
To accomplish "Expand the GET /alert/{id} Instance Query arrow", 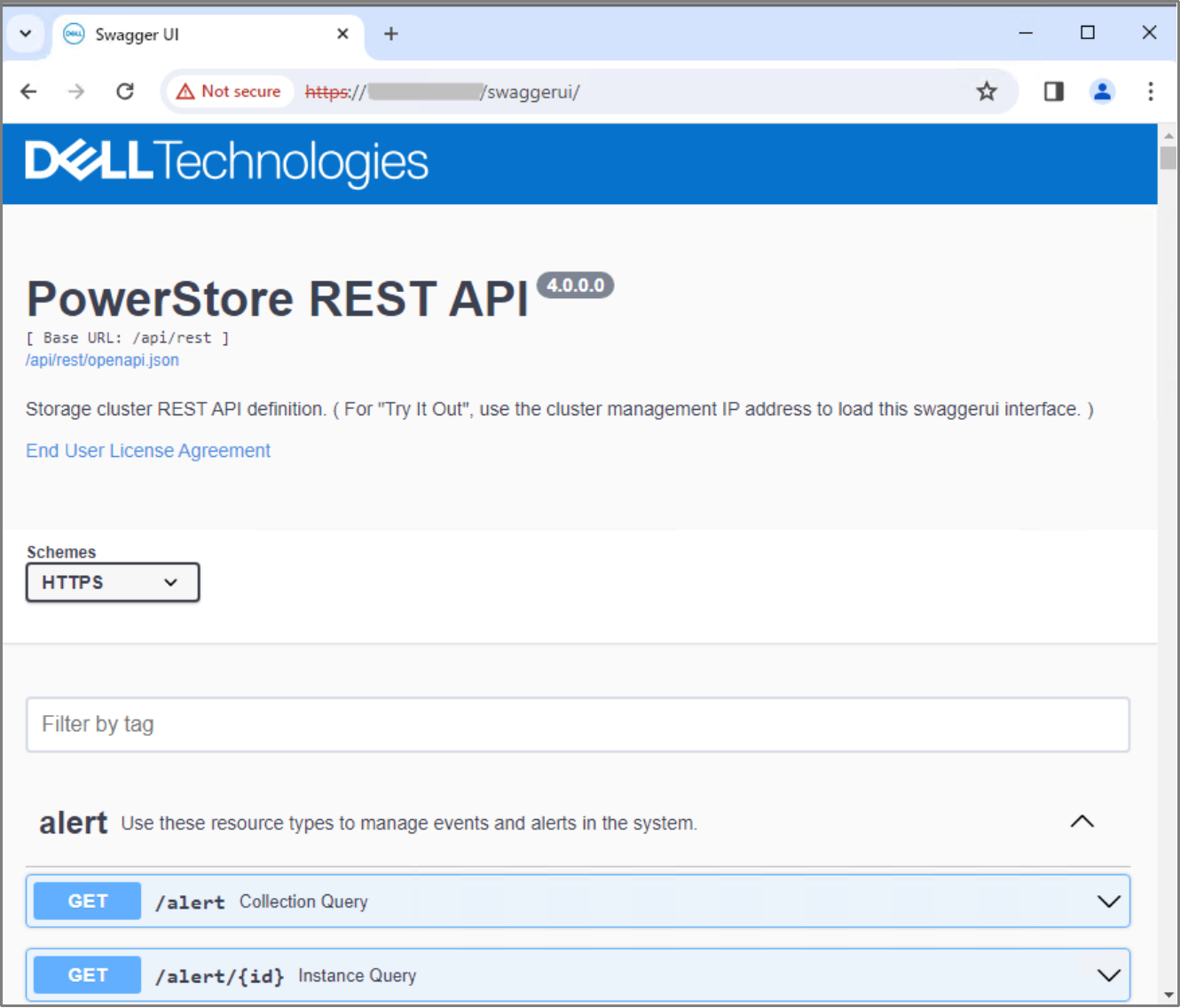I will (1109, 975).
